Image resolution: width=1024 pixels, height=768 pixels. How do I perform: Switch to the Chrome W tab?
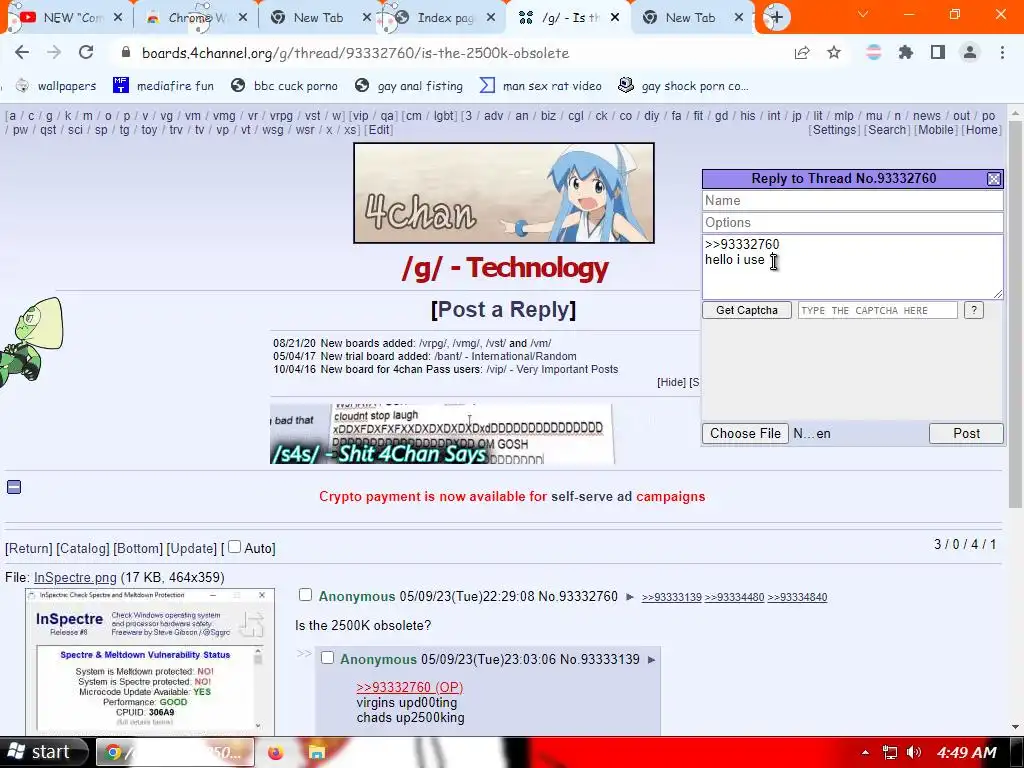coord(198,18)
